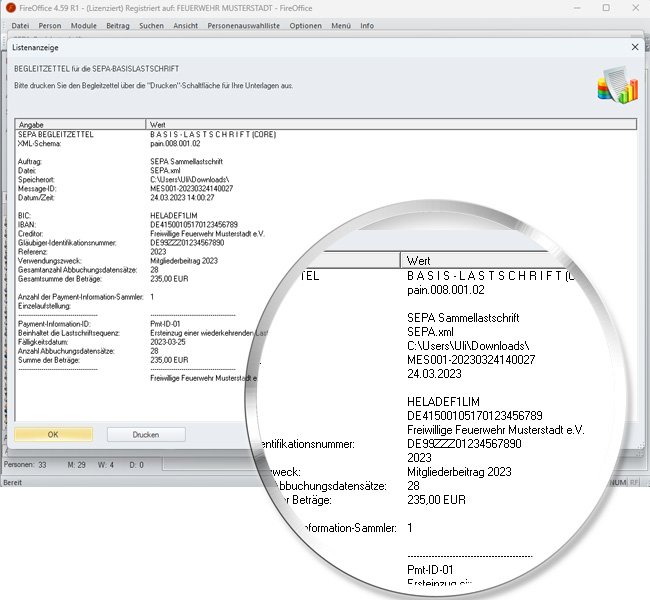The width and height of the screenshot is (650, 600).
Task: Open the Optionen menu
Action: 306,25
